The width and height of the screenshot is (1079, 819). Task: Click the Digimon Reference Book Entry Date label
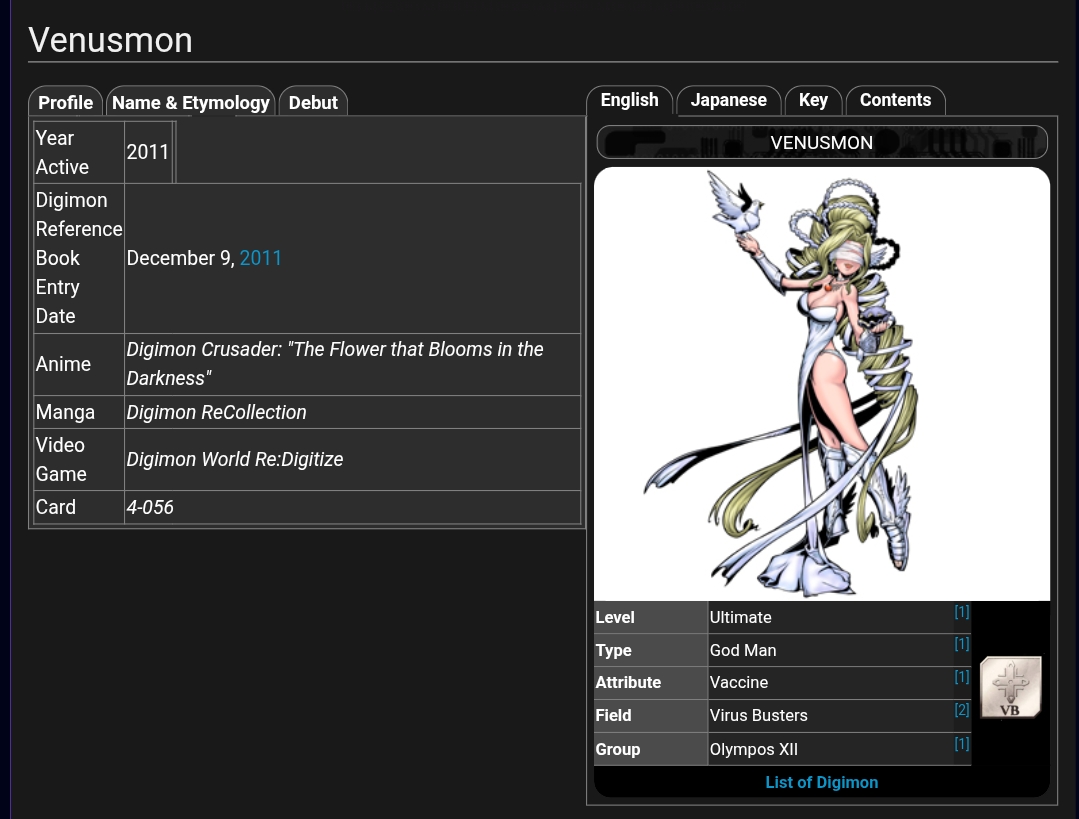(78, 258)
